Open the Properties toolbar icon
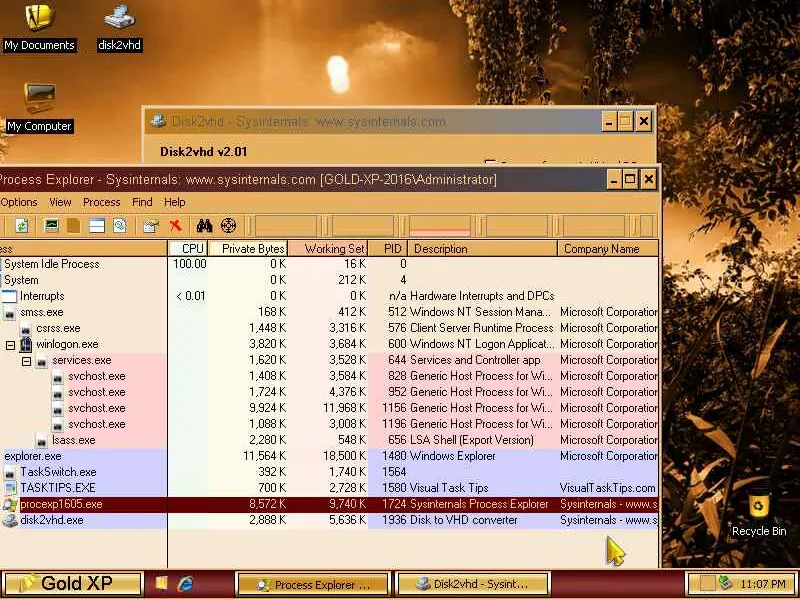The width and height of the screenshot is (800, 600). point(151,226)
